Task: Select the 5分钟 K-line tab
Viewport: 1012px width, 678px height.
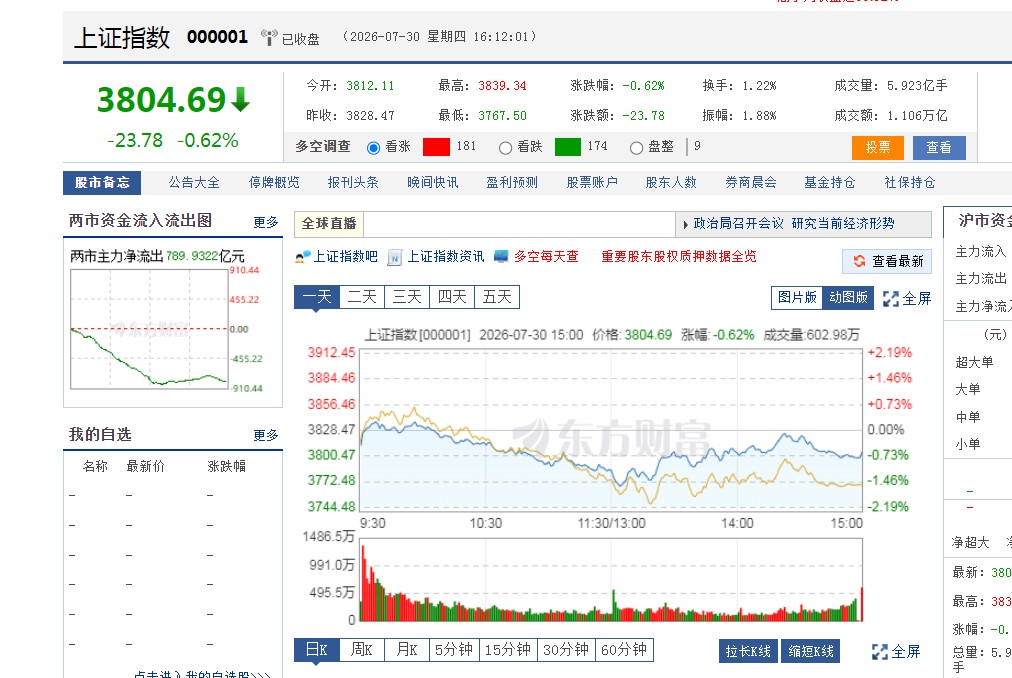Action: (x=454, y=650)
